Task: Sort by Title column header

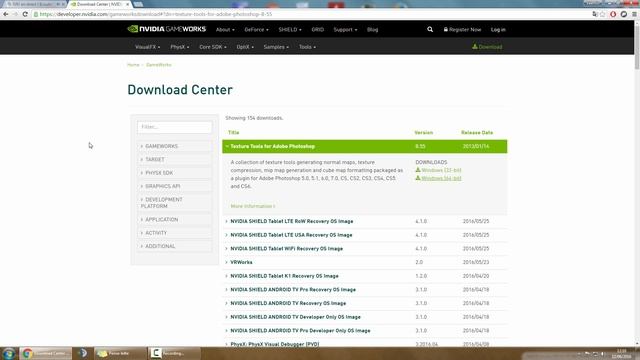Action: [x=233, y=133]
